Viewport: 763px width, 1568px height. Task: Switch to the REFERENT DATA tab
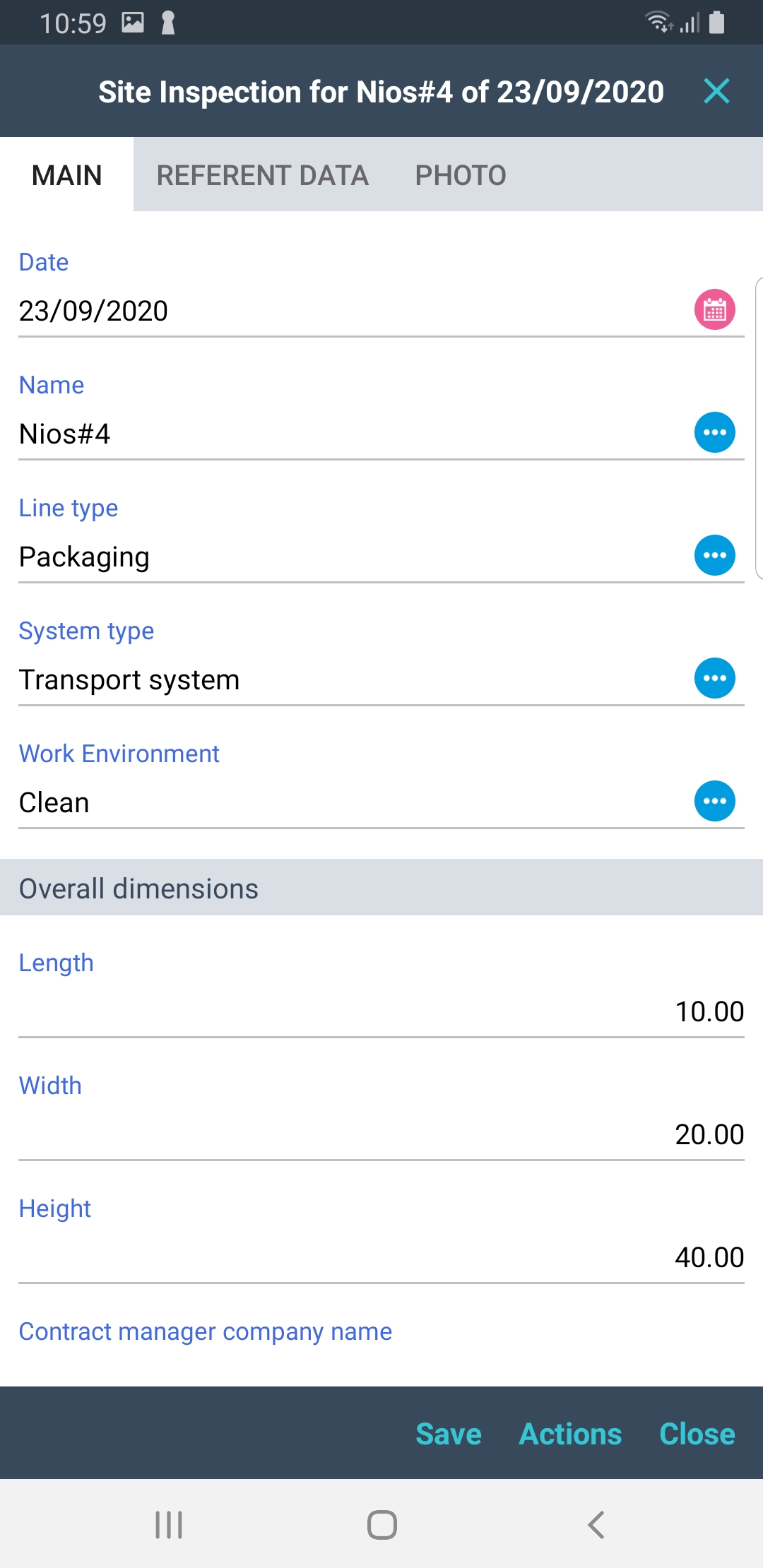click(262, 175)
